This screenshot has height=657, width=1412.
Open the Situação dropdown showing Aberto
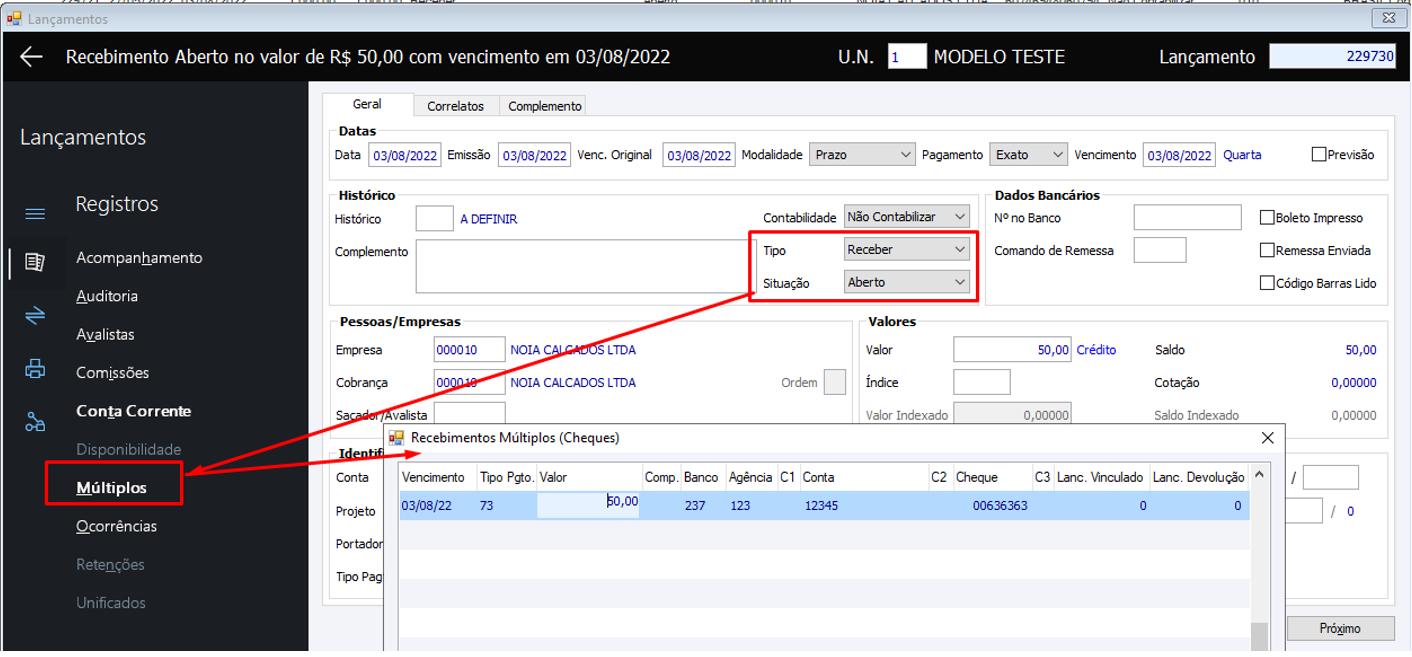907,282
